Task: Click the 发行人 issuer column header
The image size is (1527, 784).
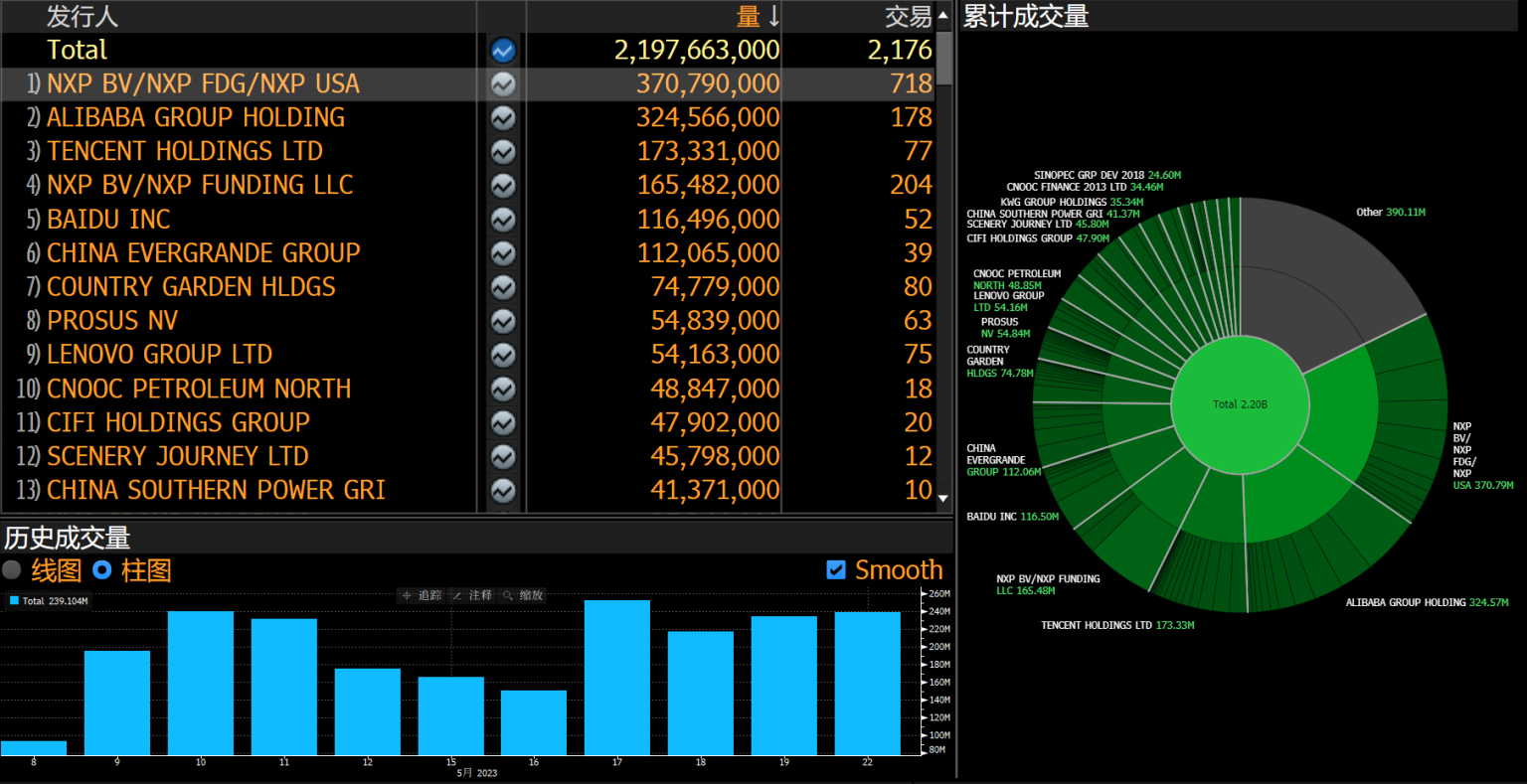Action: pos(82,16)
